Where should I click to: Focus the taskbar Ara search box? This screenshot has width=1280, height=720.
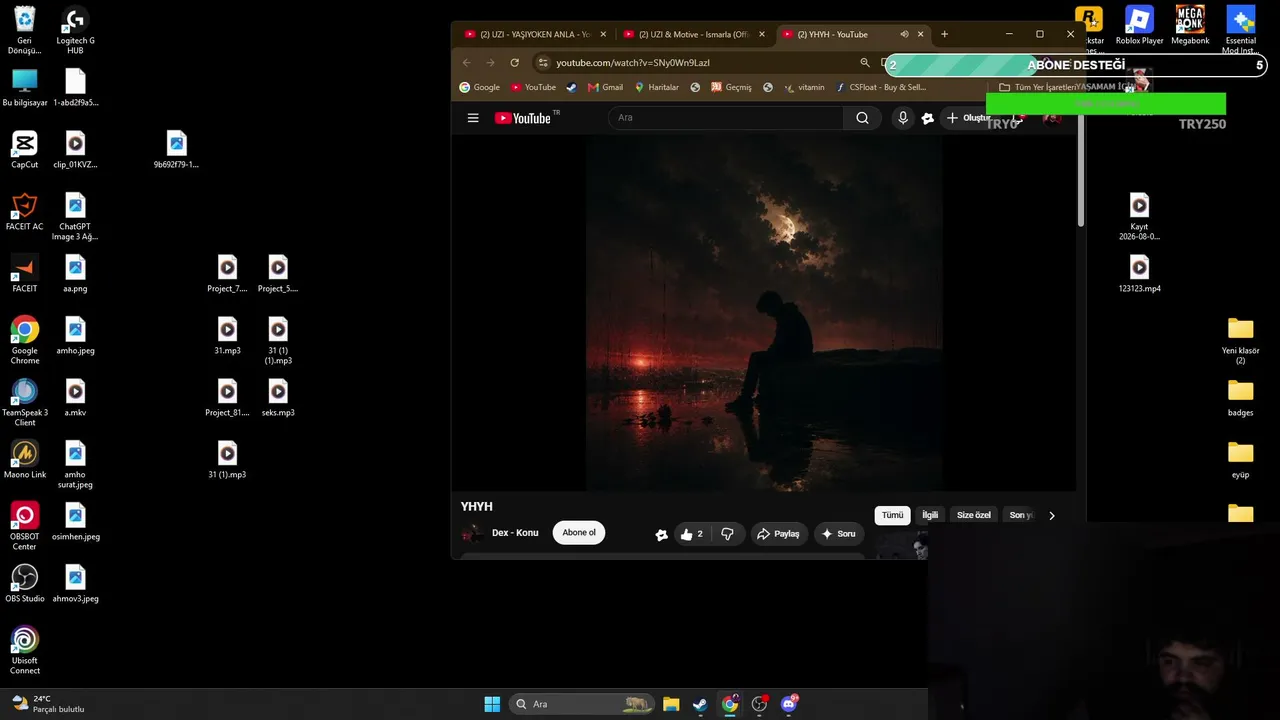click(x=581, y=704)
